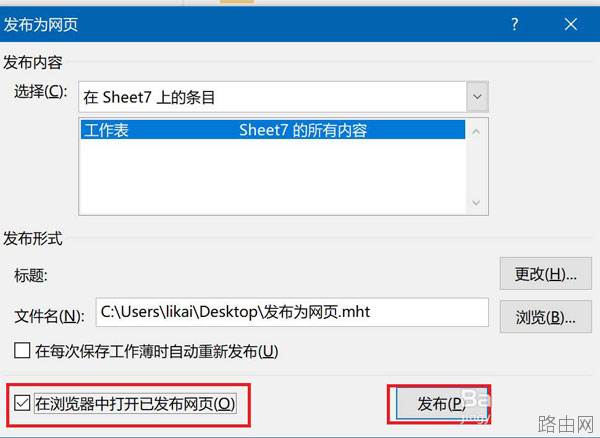Click the 发布(P) button
The image size is (600, 438).
point(440,404)
